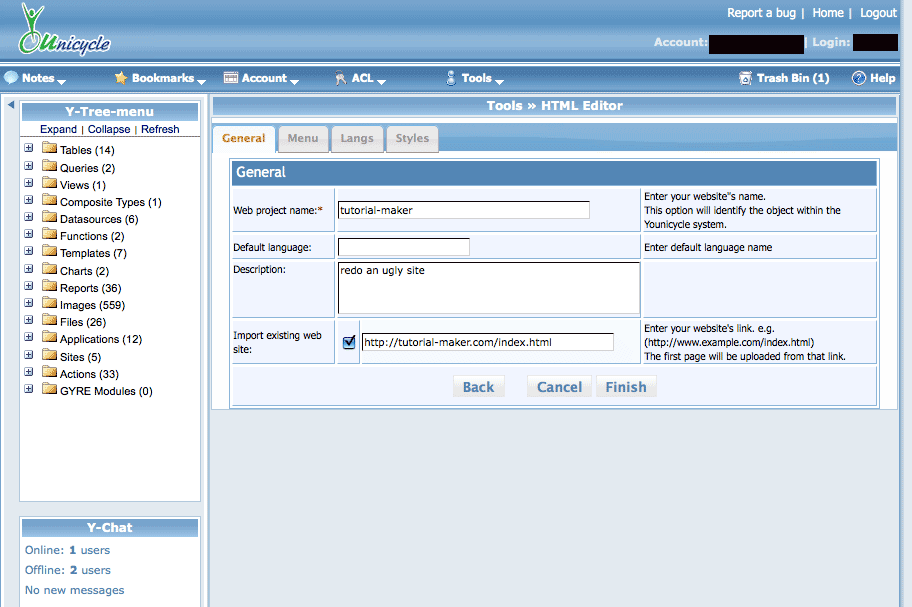This screenshot has height=607, width=912.
Task: Click the Notes speech bubble icon
Action: coord(11,78)
